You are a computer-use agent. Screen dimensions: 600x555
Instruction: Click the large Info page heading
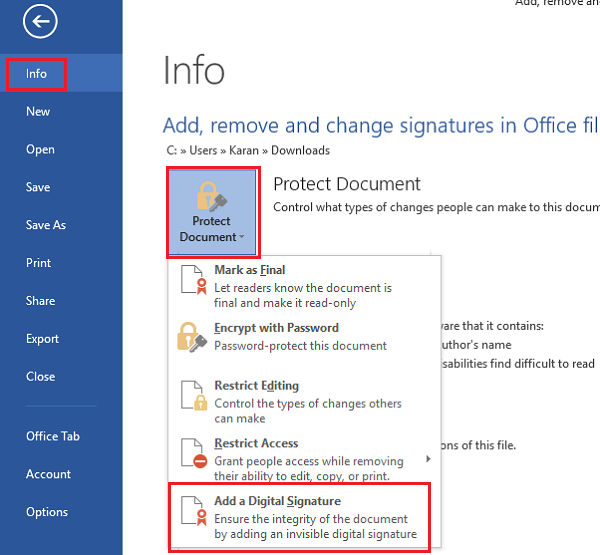[x=194, y=70]
